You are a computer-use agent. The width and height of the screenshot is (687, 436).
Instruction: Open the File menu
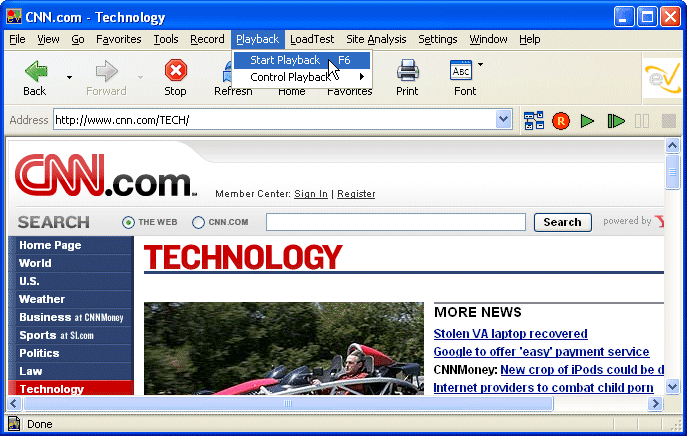(17, 39)
